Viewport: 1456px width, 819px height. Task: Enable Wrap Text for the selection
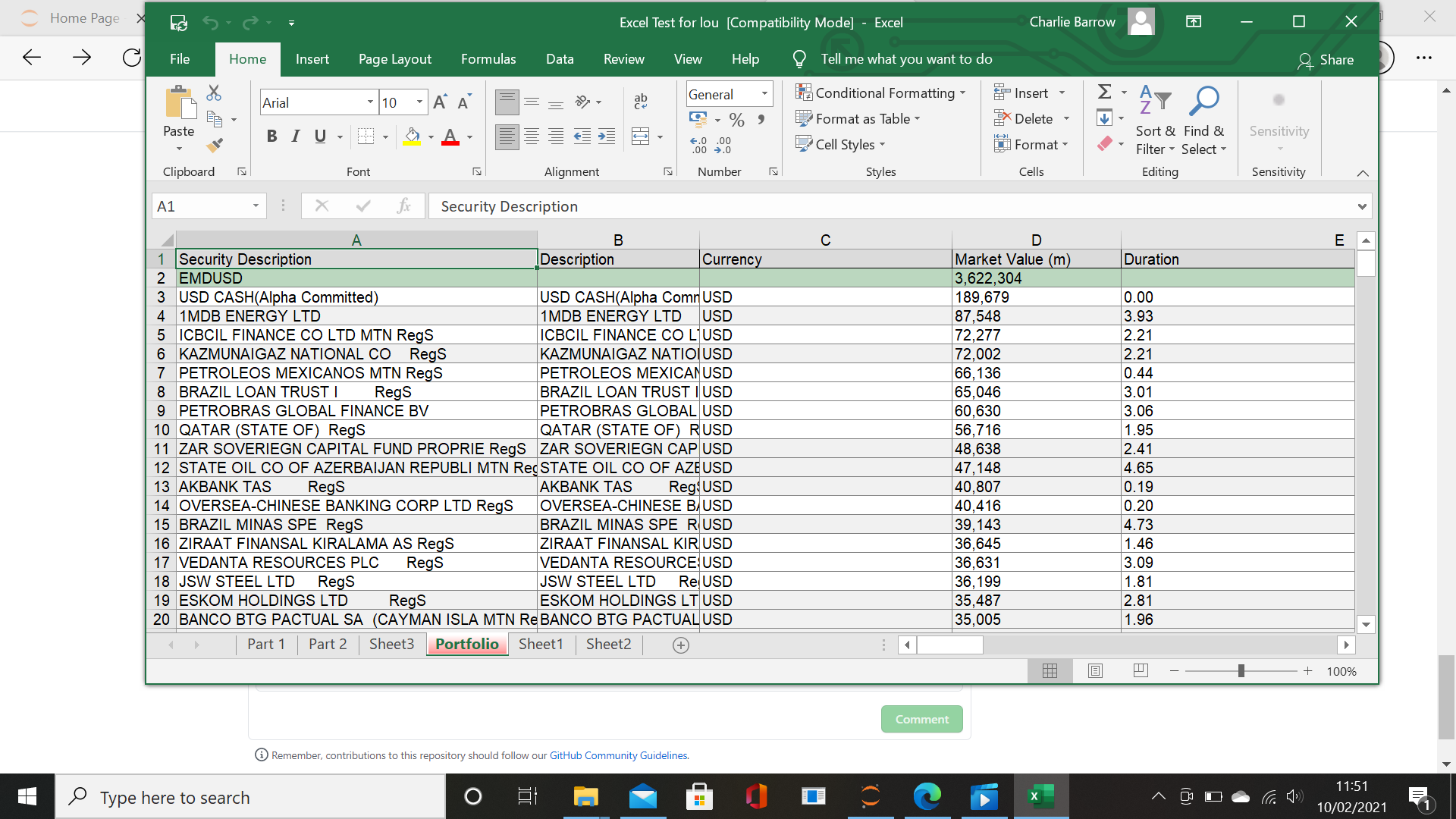click(639, 101)
